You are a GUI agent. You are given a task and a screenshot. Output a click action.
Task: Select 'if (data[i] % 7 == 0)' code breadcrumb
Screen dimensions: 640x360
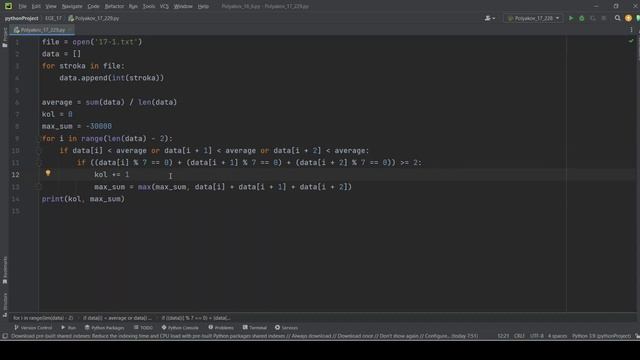coord(196,318)
